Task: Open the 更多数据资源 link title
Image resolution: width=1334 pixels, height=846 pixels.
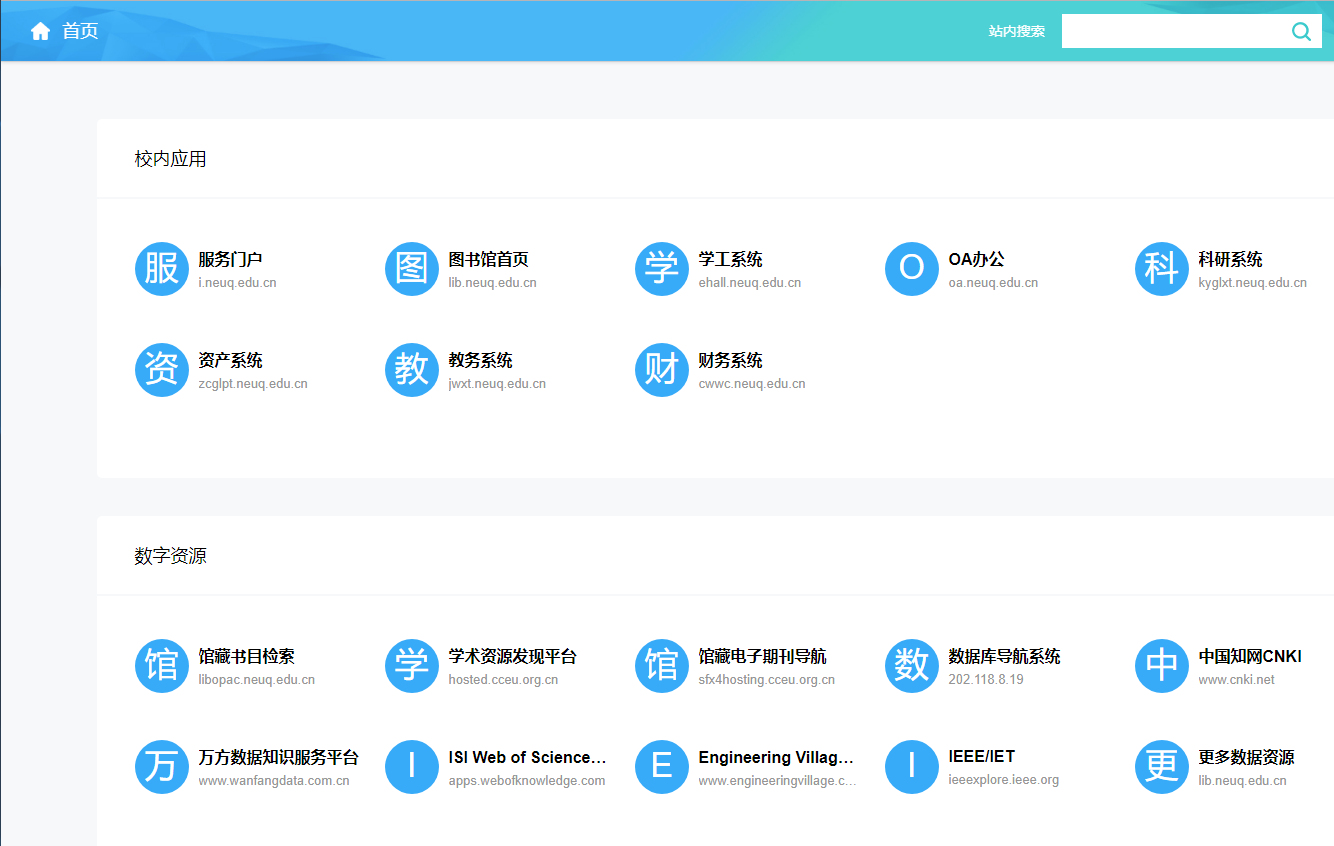Action: 1246,758
